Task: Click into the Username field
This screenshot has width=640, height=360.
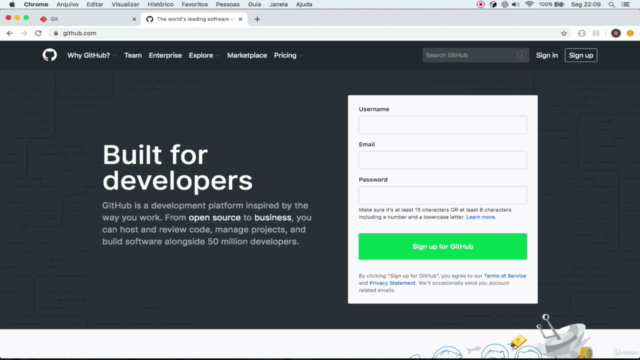Action: (442, 124)
